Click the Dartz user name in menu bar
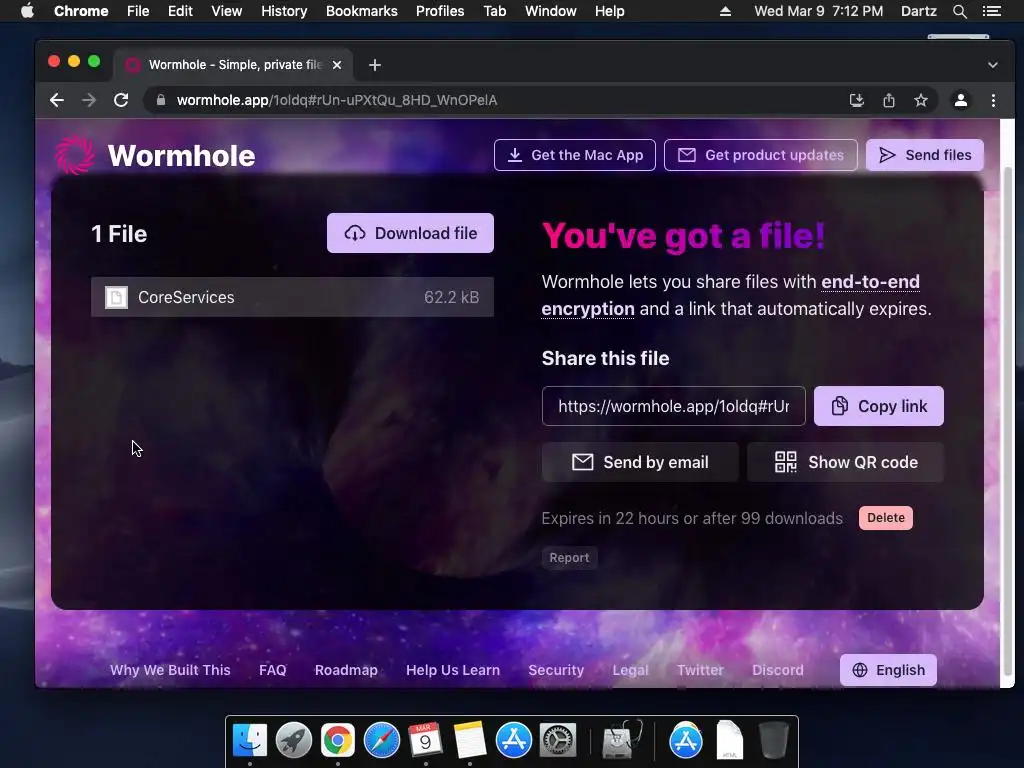This screenshot has width=1024, height=768. [x=918, y=11]
